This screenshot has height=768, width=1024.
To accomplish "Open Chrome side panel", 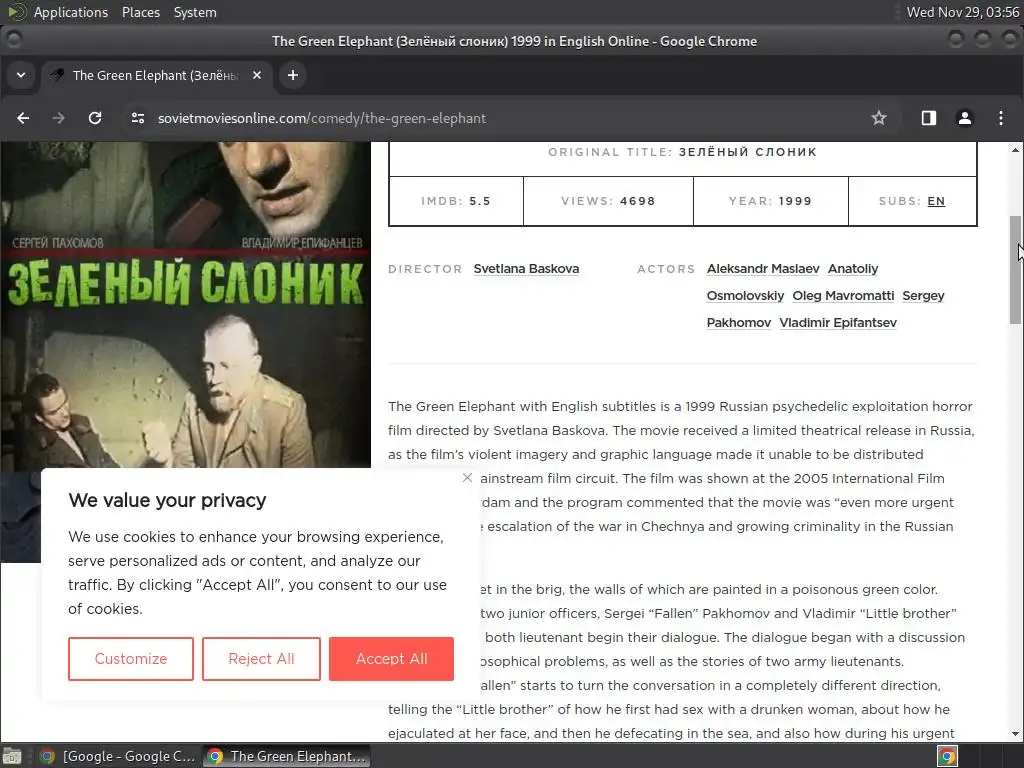I will click(x=929, y=118).
